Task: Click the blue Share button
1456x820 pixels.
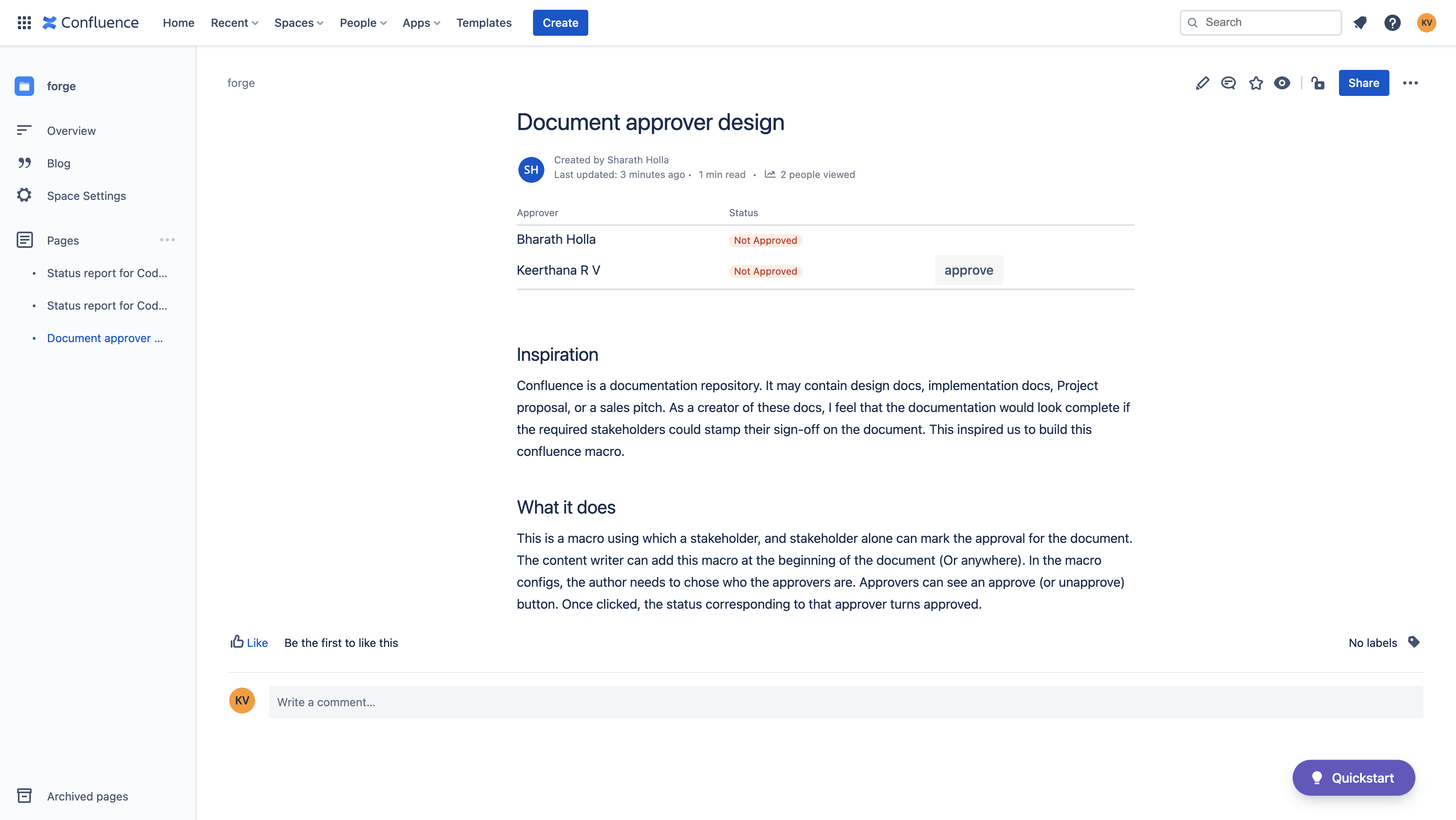Action: click(x=1363, y=83)
